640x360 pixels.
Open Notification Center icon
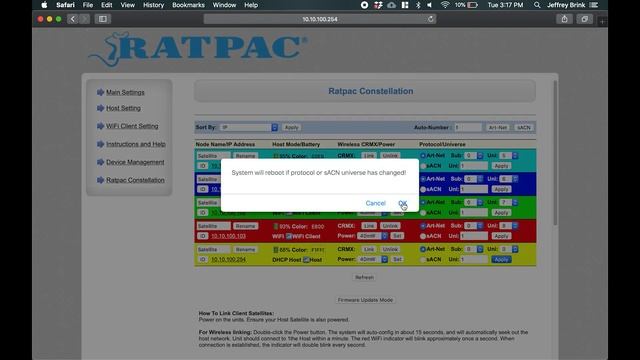tap(594, 5)
